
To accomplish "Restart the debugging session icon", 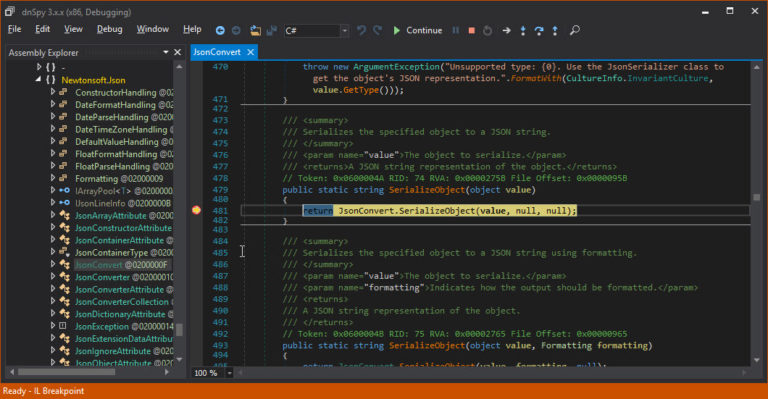I will click(487, 30).
